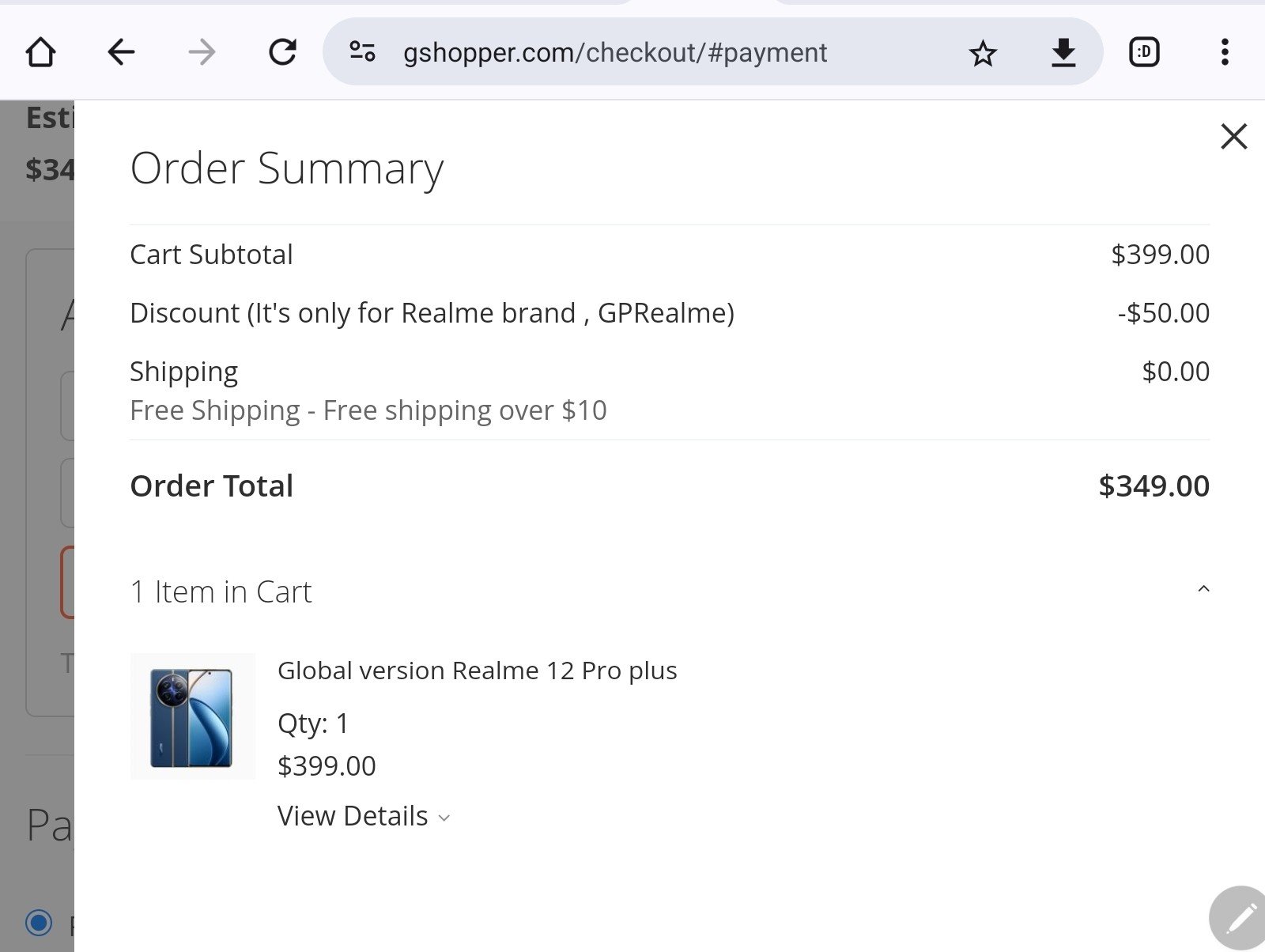Click the red-outlined field behind the overlay
Viewport: 1265px width, 952px height.
(x=67, y=582)
